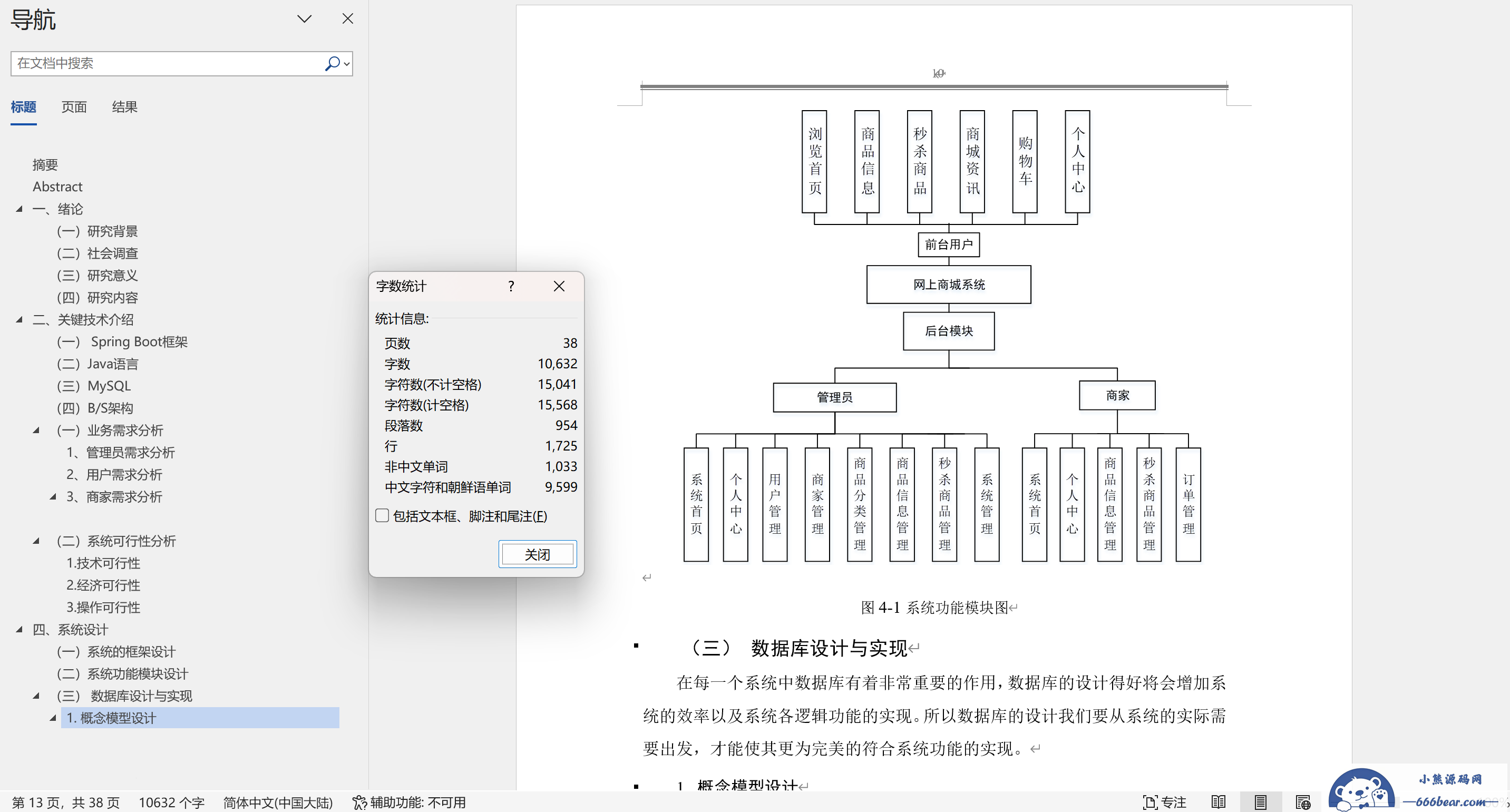The image size is (1510, 812).
Task: Click in the document search field
Action: coord(167,63)
